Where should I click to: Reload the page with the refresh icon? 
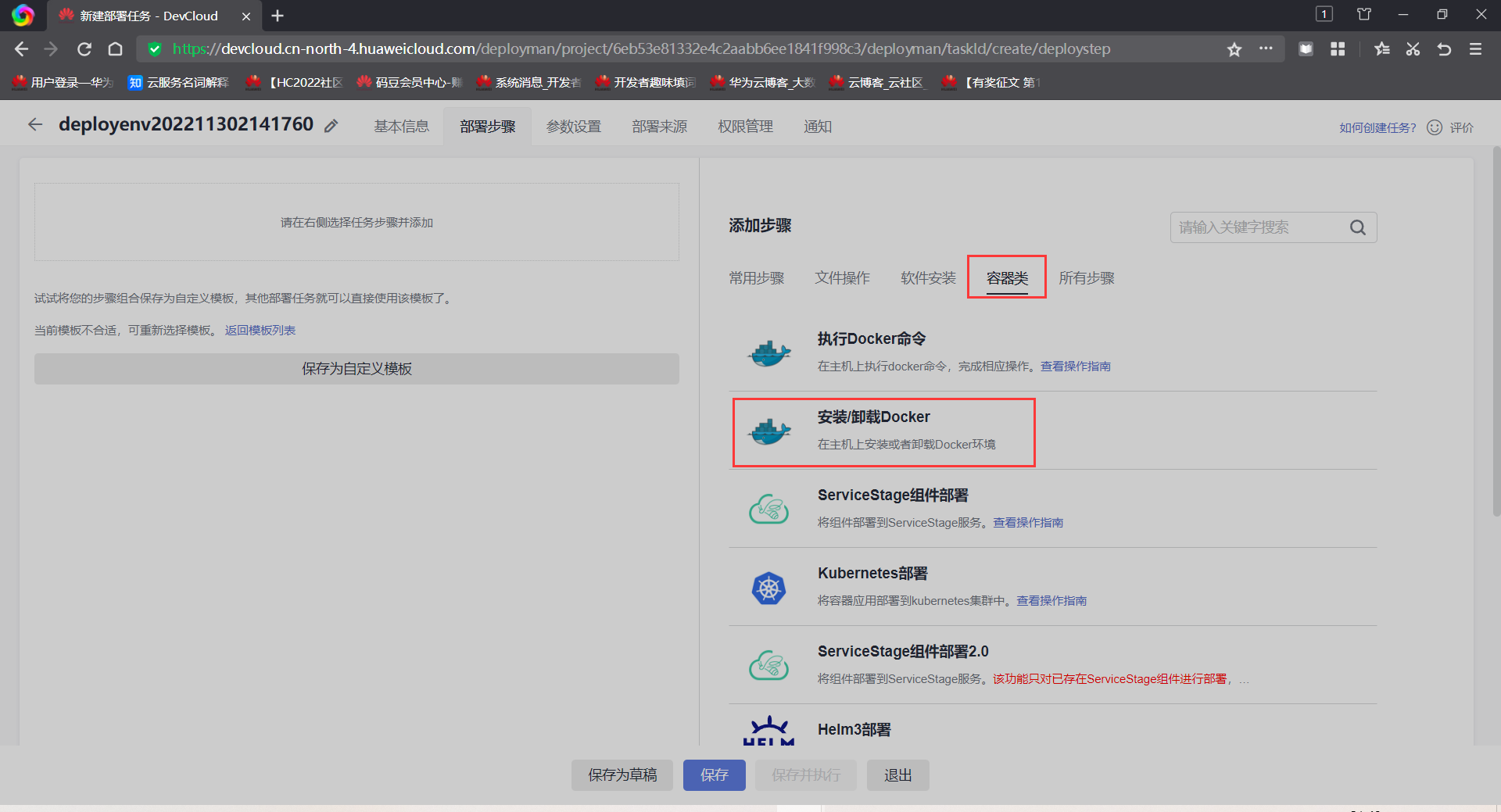coord(84,49)
